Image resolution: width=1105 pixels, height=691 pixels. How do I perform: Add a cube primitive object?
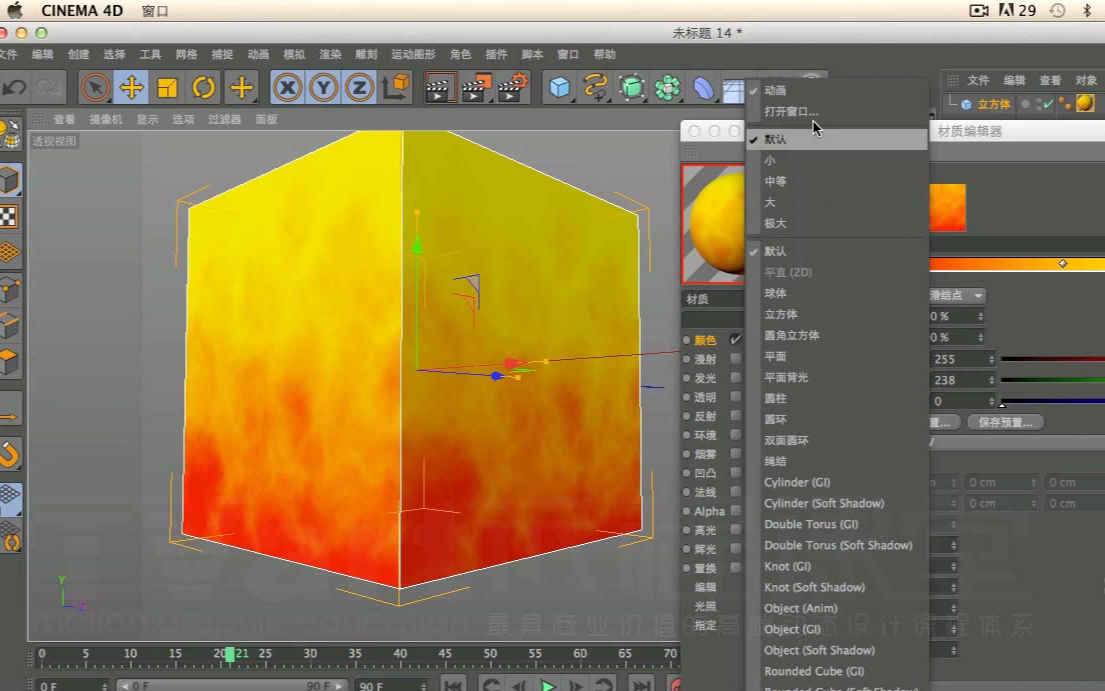[559, 88]
